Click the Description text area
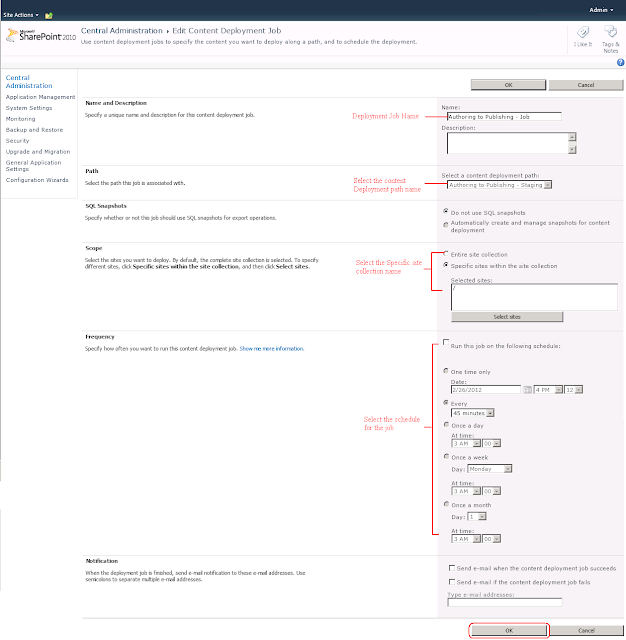 (x=508, y=143)
